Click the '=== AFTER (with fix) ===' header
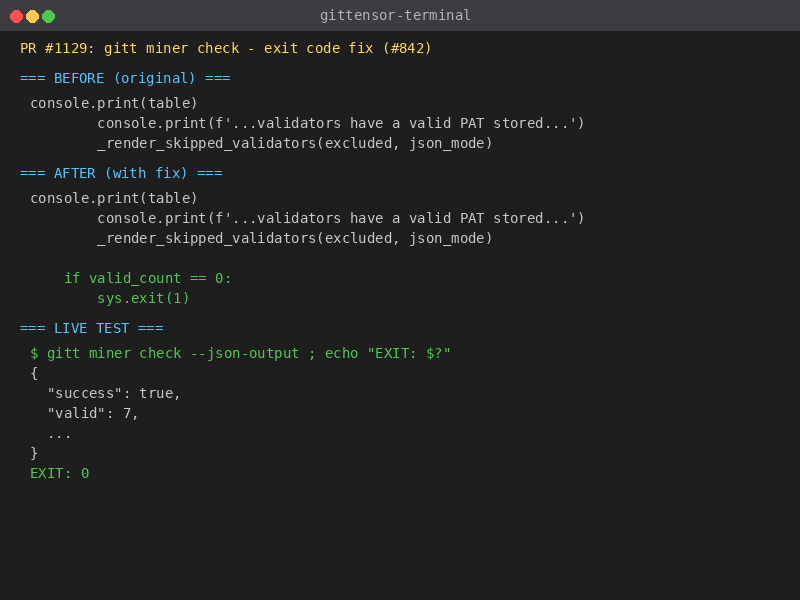Viewport: 800px width, 600px height. 121,173
